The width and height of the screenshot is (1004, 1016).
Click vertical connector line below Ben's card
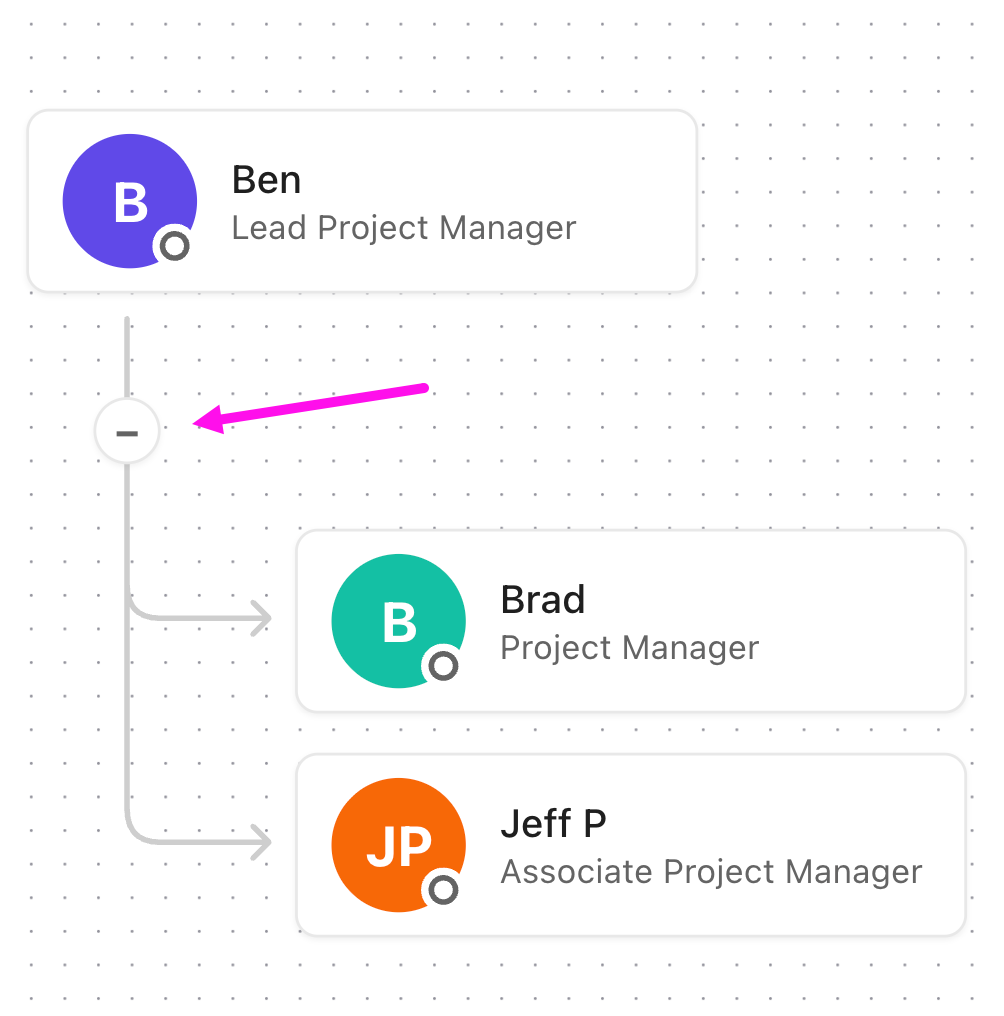tap(127, 356)
